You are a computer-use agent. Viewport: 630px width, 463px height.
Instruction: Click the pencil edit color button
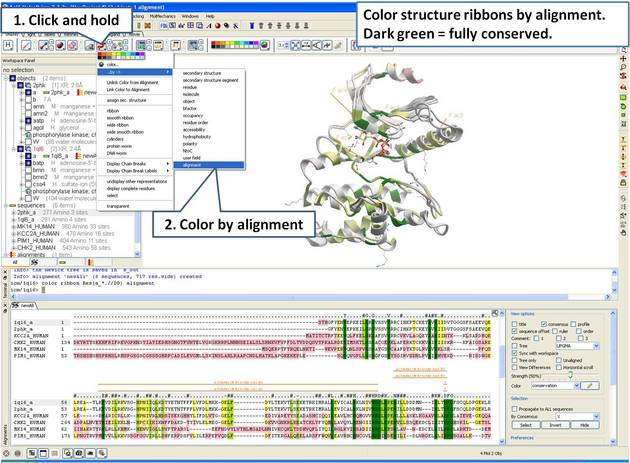590,385
